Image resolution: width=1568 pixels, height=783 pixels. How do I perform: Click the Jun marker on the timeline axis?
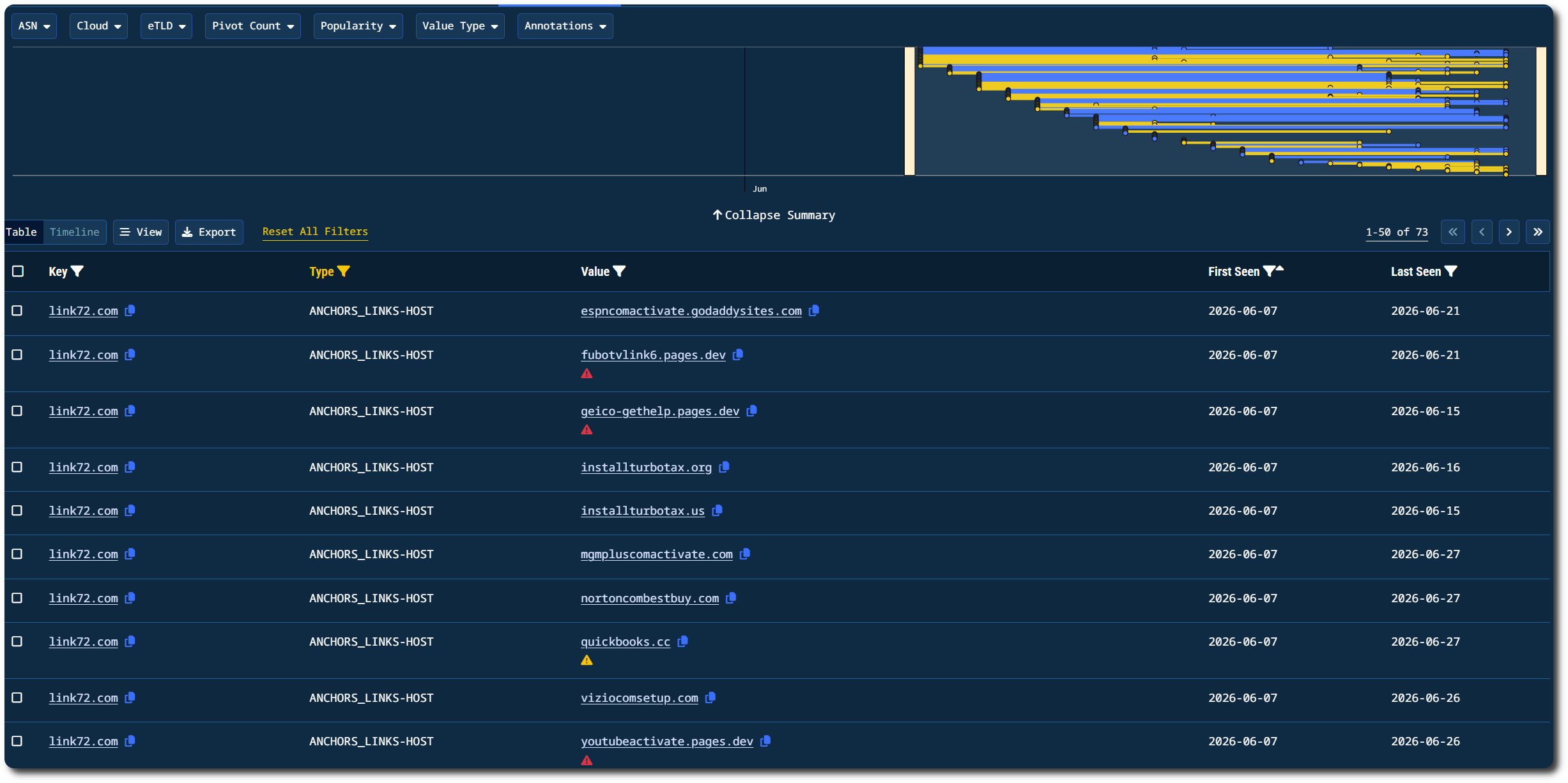pos(759,189)
